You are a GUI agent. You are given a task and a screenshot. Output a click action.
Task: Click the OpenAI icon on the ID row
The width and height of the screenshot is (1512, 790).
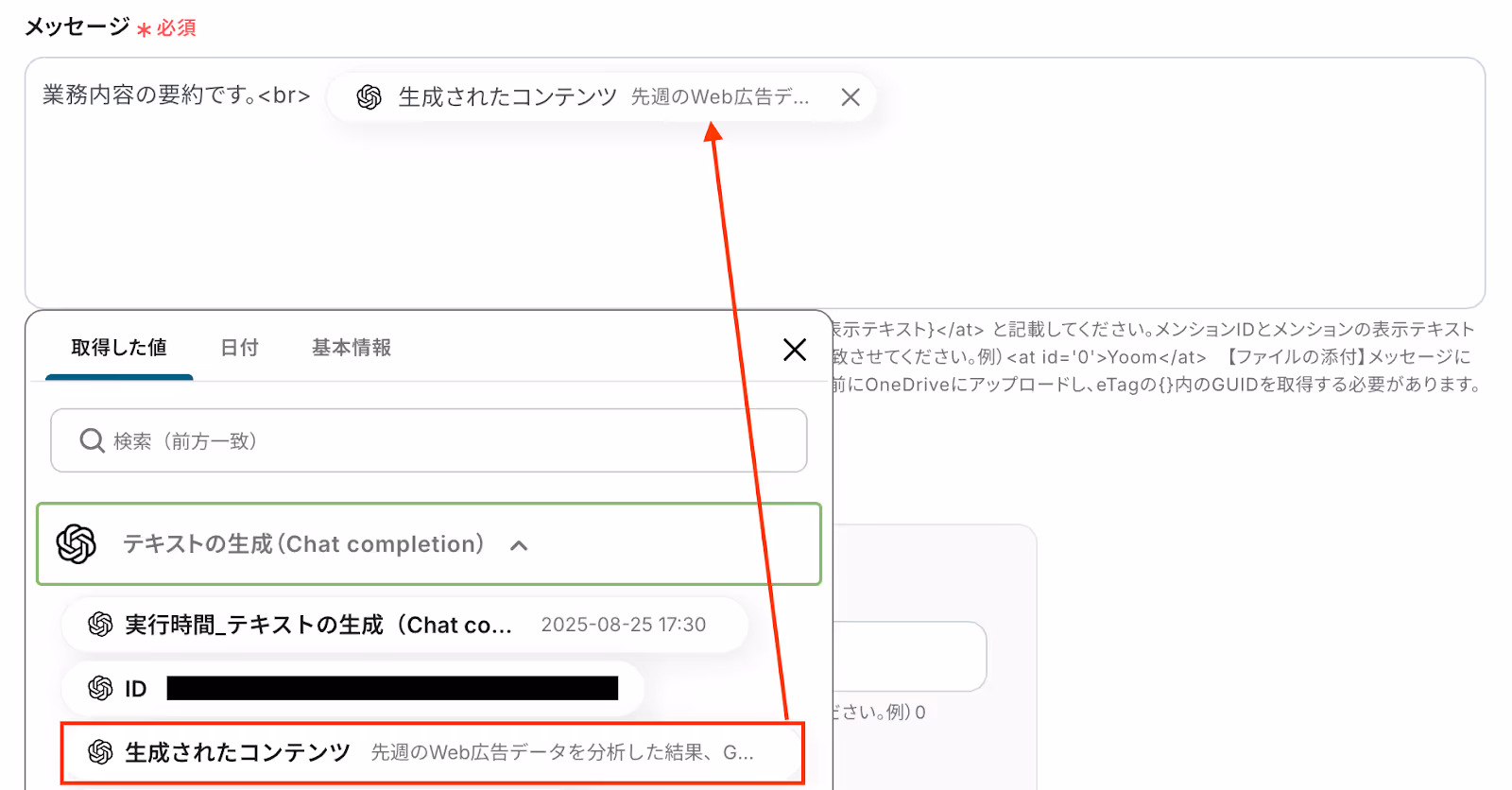(x=100, y=689)
